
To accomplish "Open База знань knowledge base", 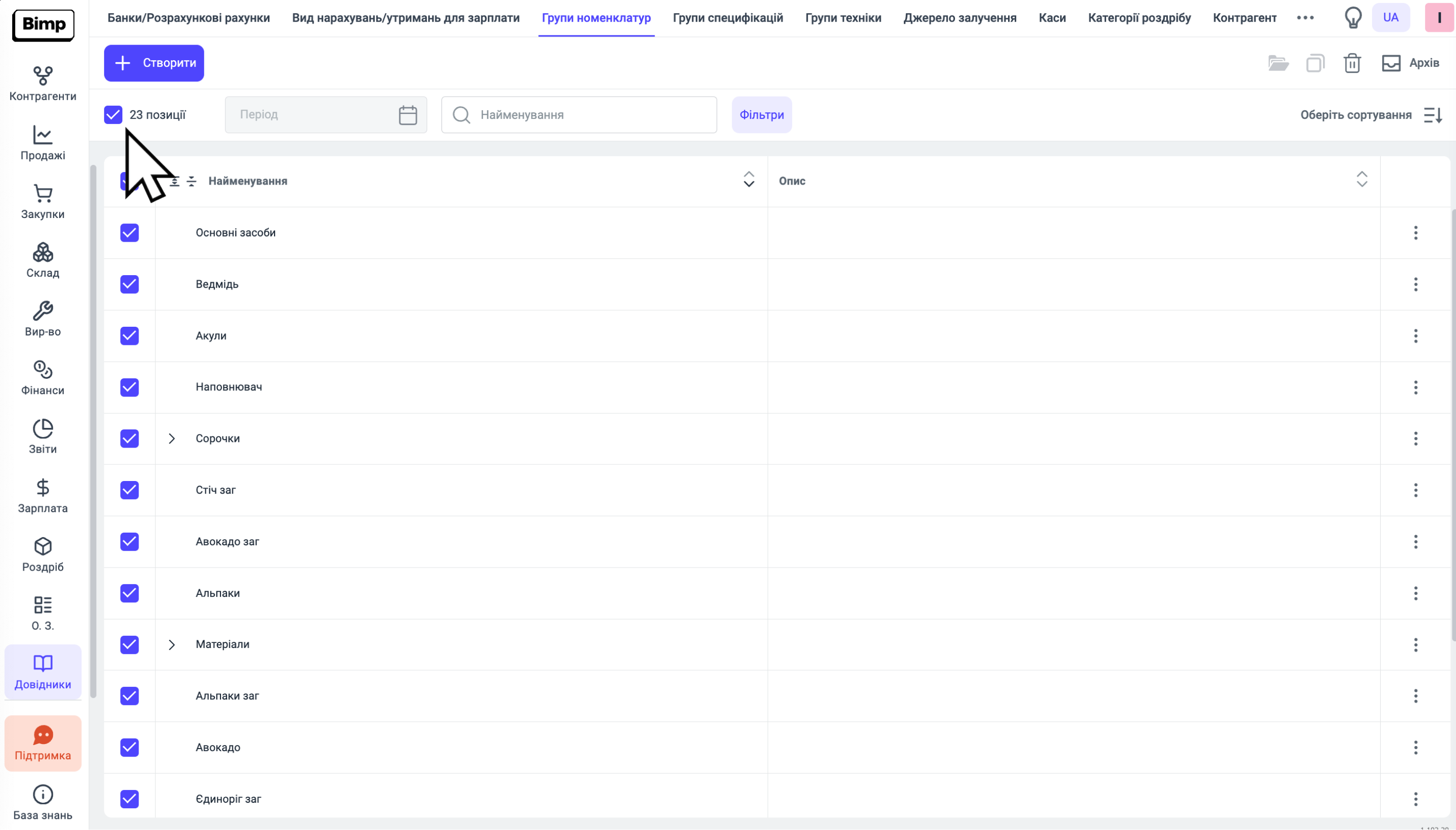I will [x=43, y=803].
